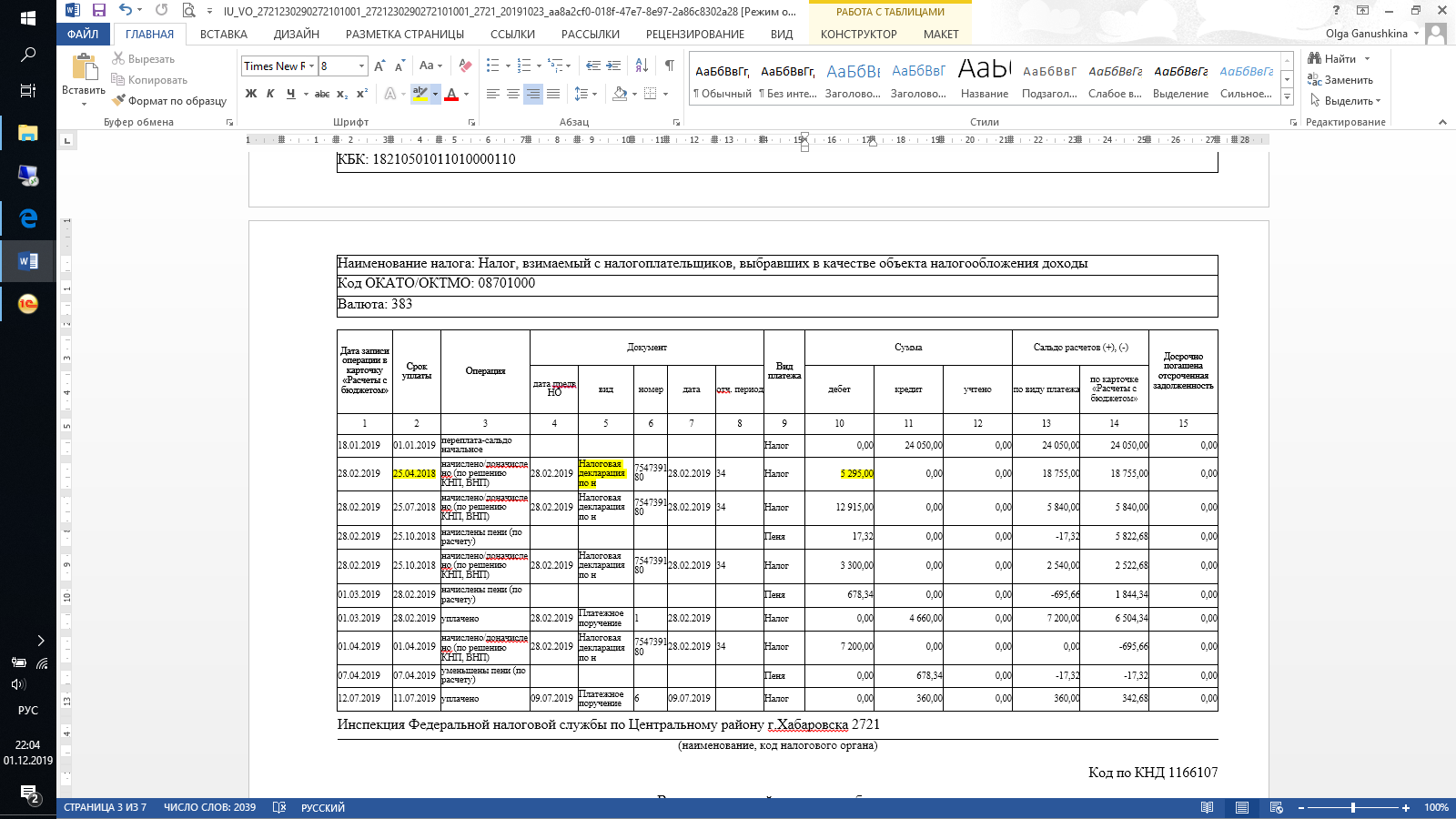Toggle paragraph marks display (¶)

tap(670, 66)
